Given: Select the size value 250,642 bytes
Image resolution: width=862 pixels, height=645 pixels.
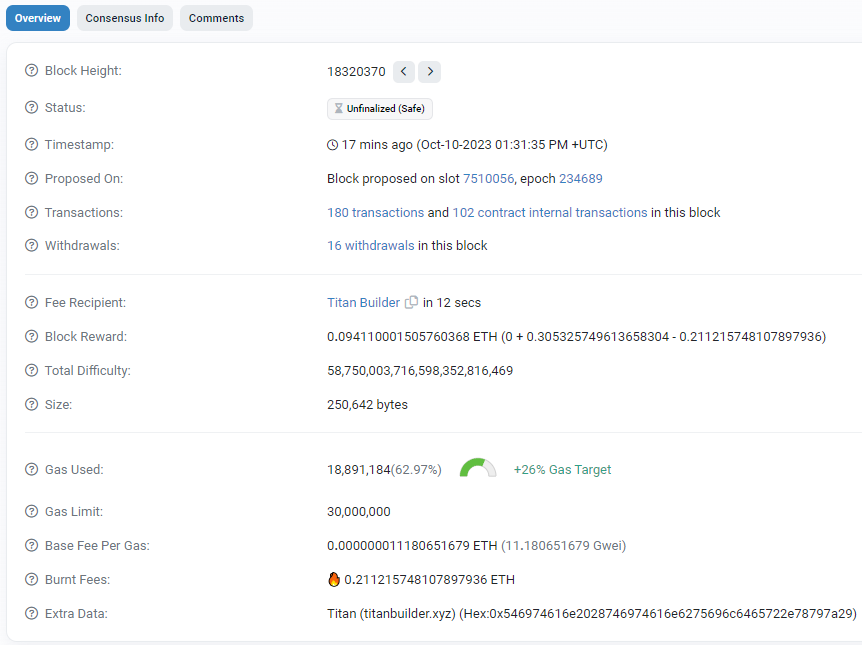Looking at the screenshot, I should 367,405.
